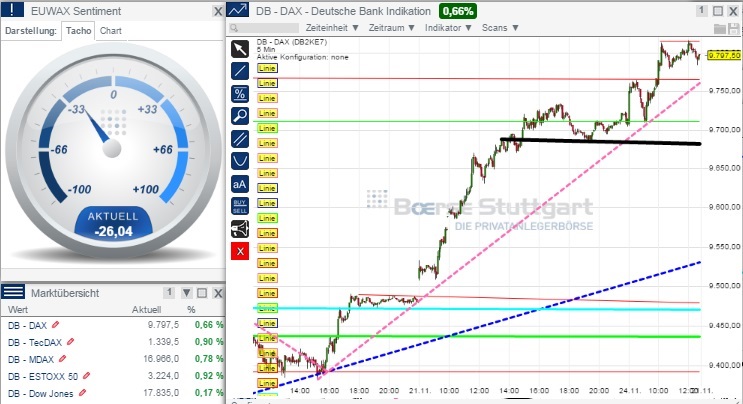
Task: Click the '1' group button in chart window
Action: [x=702, y=10]
